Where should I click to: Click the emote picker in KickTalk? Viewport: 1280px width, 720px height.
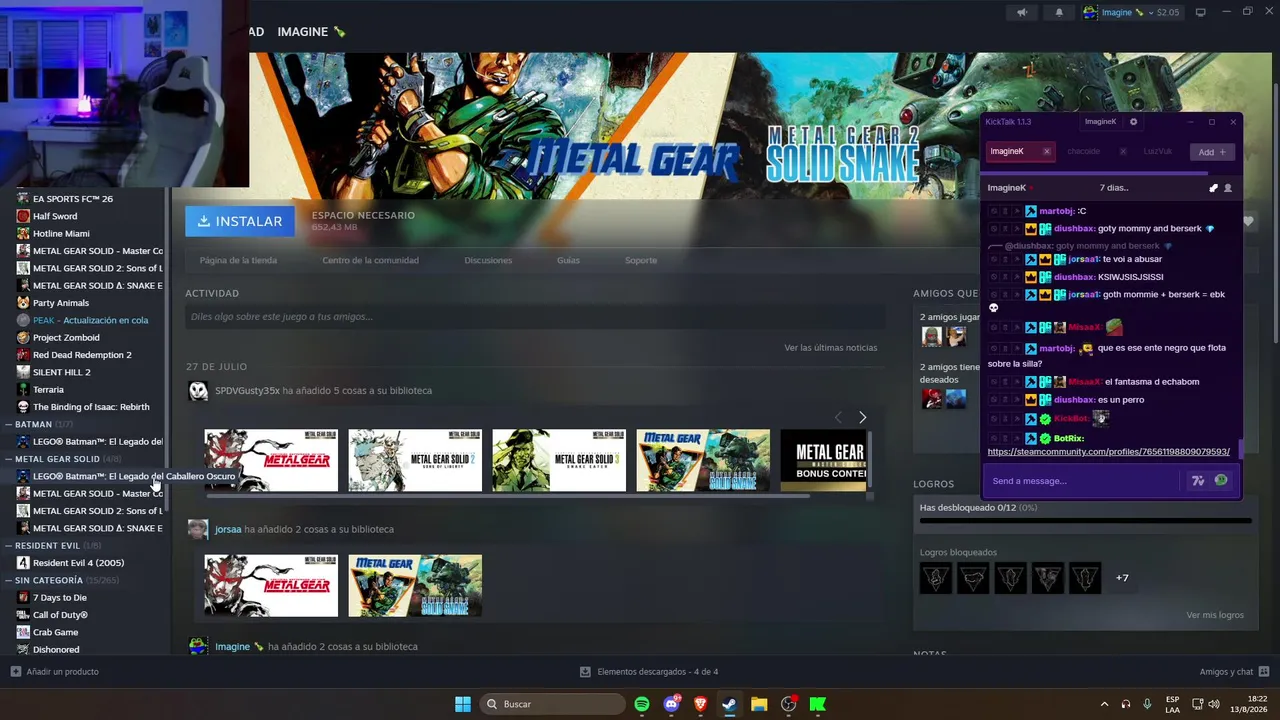[x=1221, y=481]
